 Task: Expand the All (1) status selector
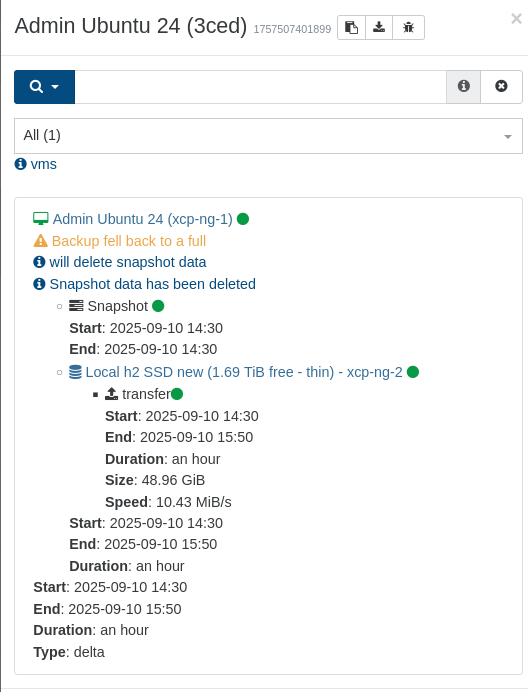pyautogui.click(x=268, y=136)
